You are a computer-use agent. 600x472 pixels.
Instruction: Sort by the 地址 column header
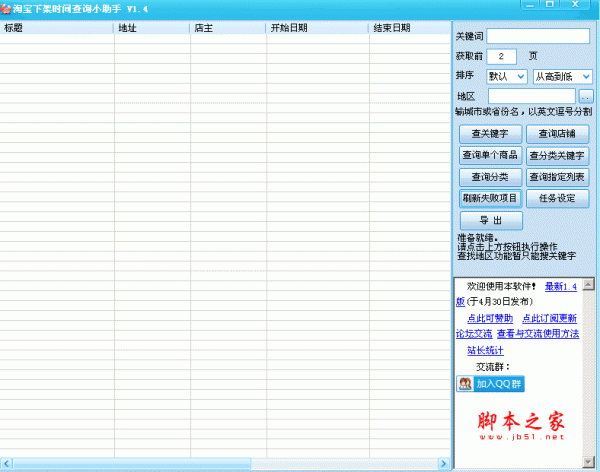click(x=152, y=28)
